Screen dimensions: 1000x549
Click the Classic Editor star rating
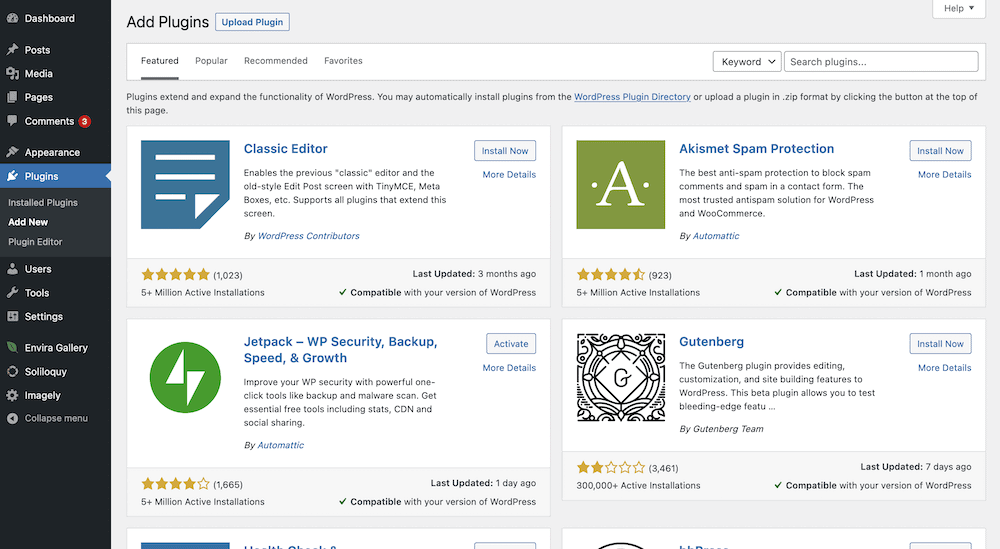[175, 275]
